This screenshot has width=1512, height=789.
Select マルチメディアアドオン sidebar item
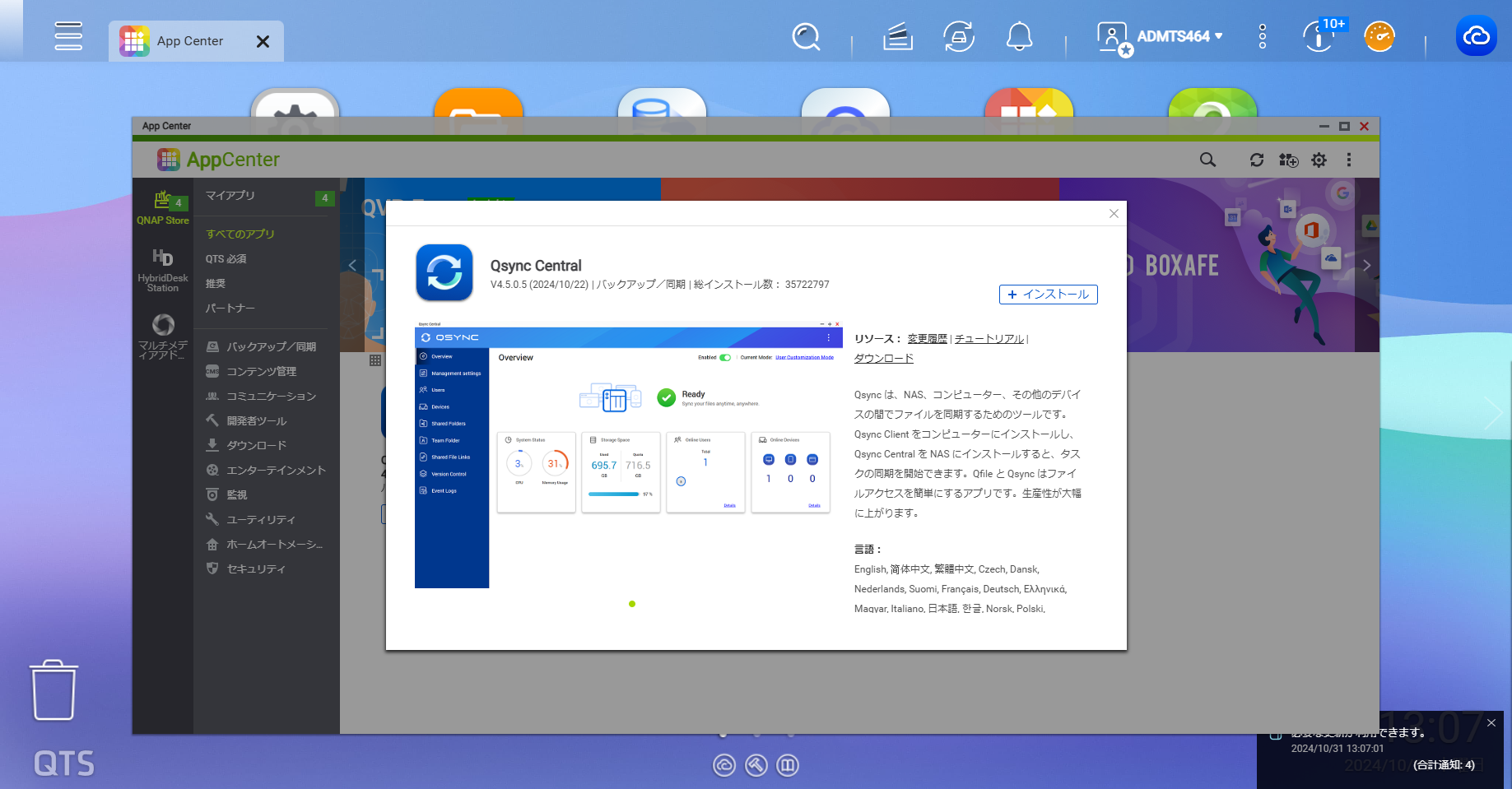point(163,336)
